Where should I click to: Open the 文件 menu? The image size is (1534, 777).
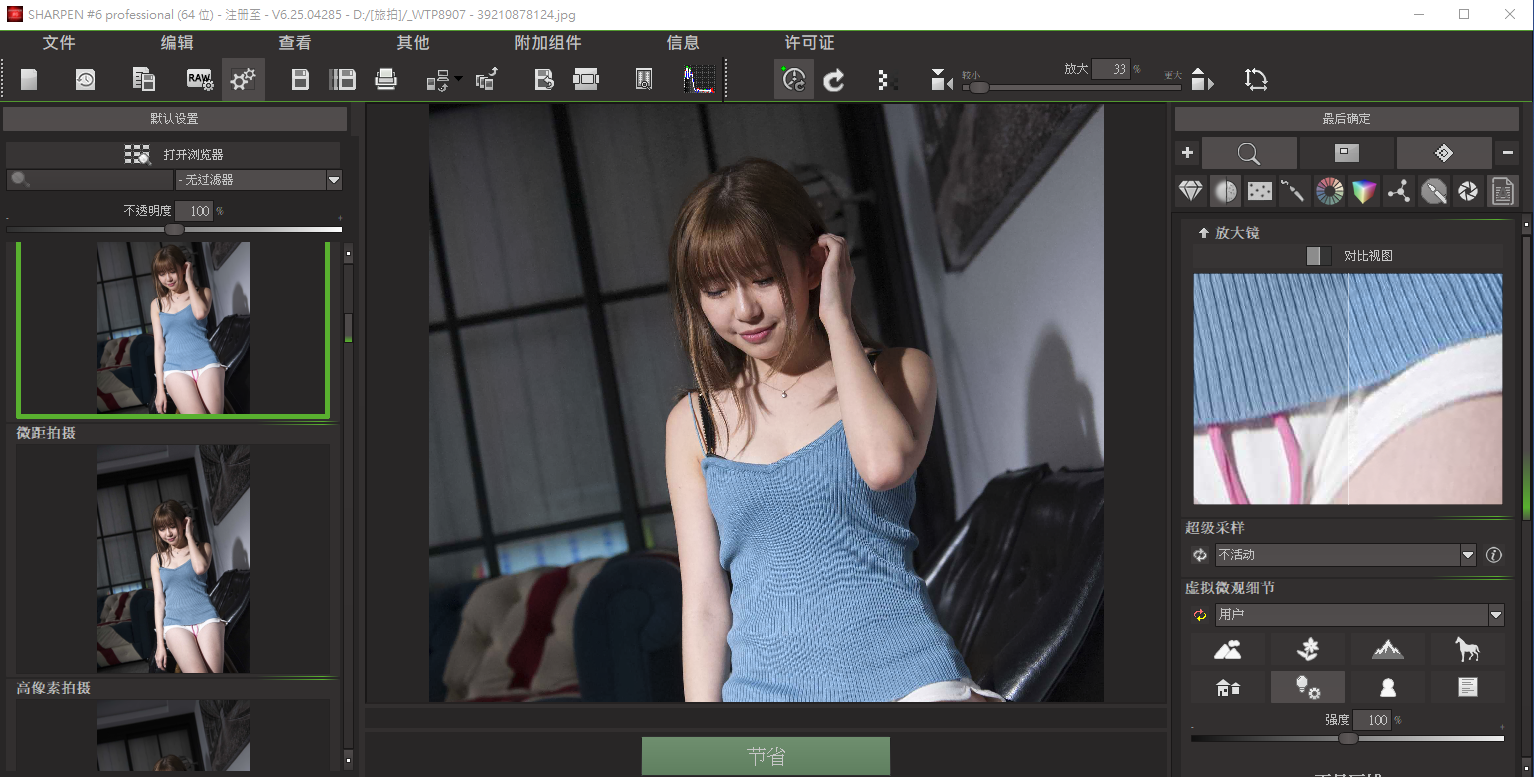(x=59, y=43)
